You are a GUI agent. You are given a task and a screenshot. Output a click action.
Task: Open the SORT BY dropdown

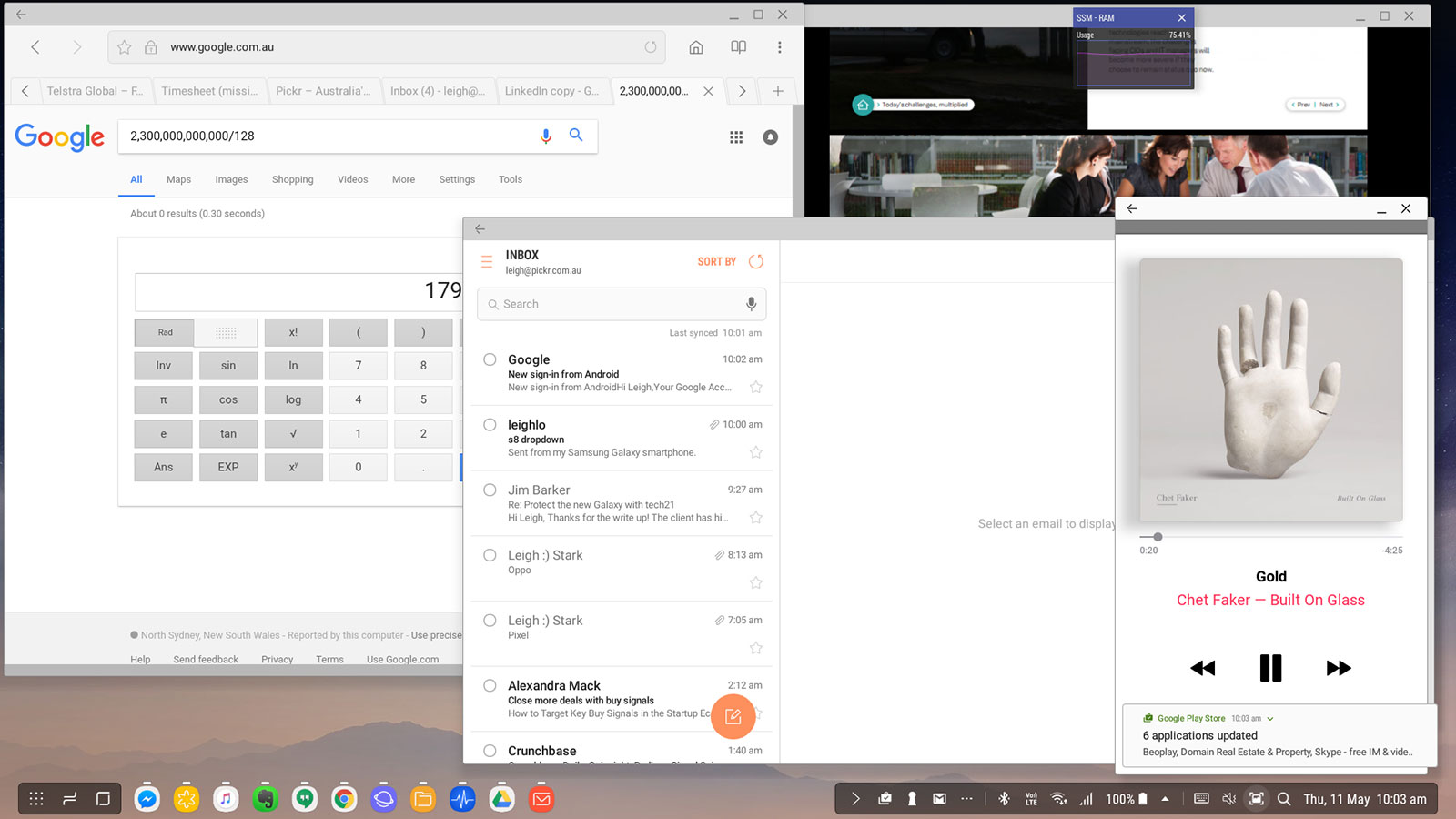click(716, 262)
